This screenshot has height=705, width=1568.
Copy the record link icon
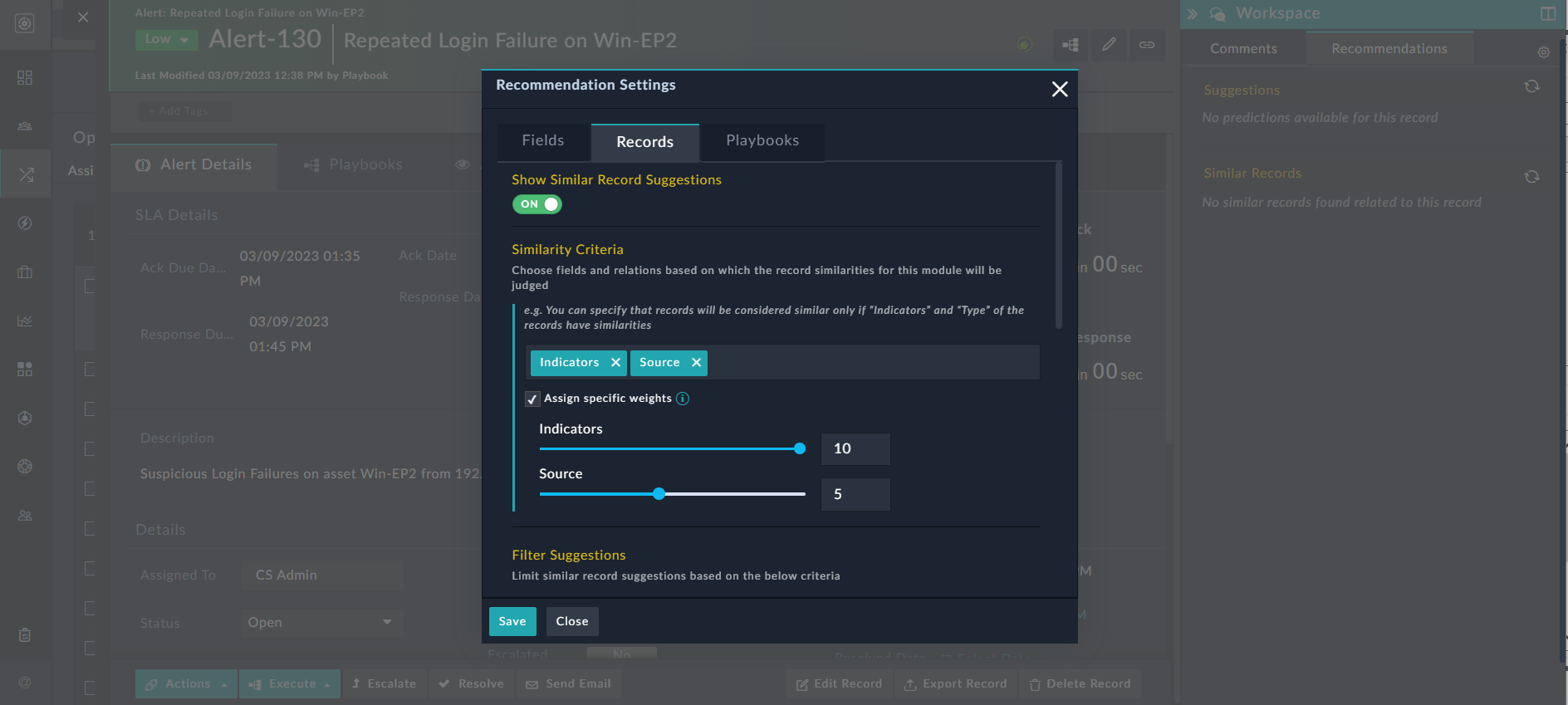[x=1147, y=45]
